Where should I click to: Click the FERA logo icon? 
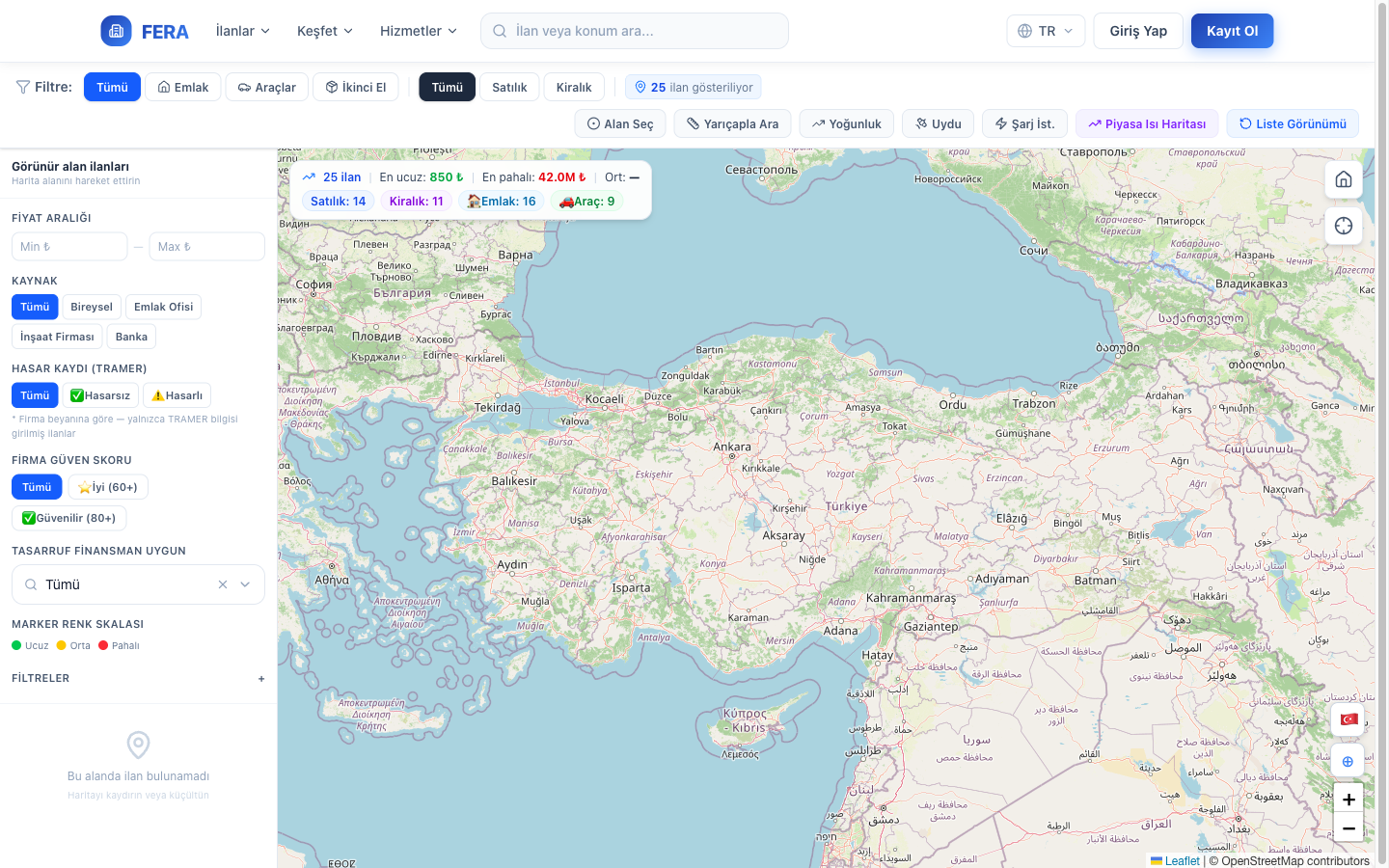pyautogui.click(x=116, y=31)
